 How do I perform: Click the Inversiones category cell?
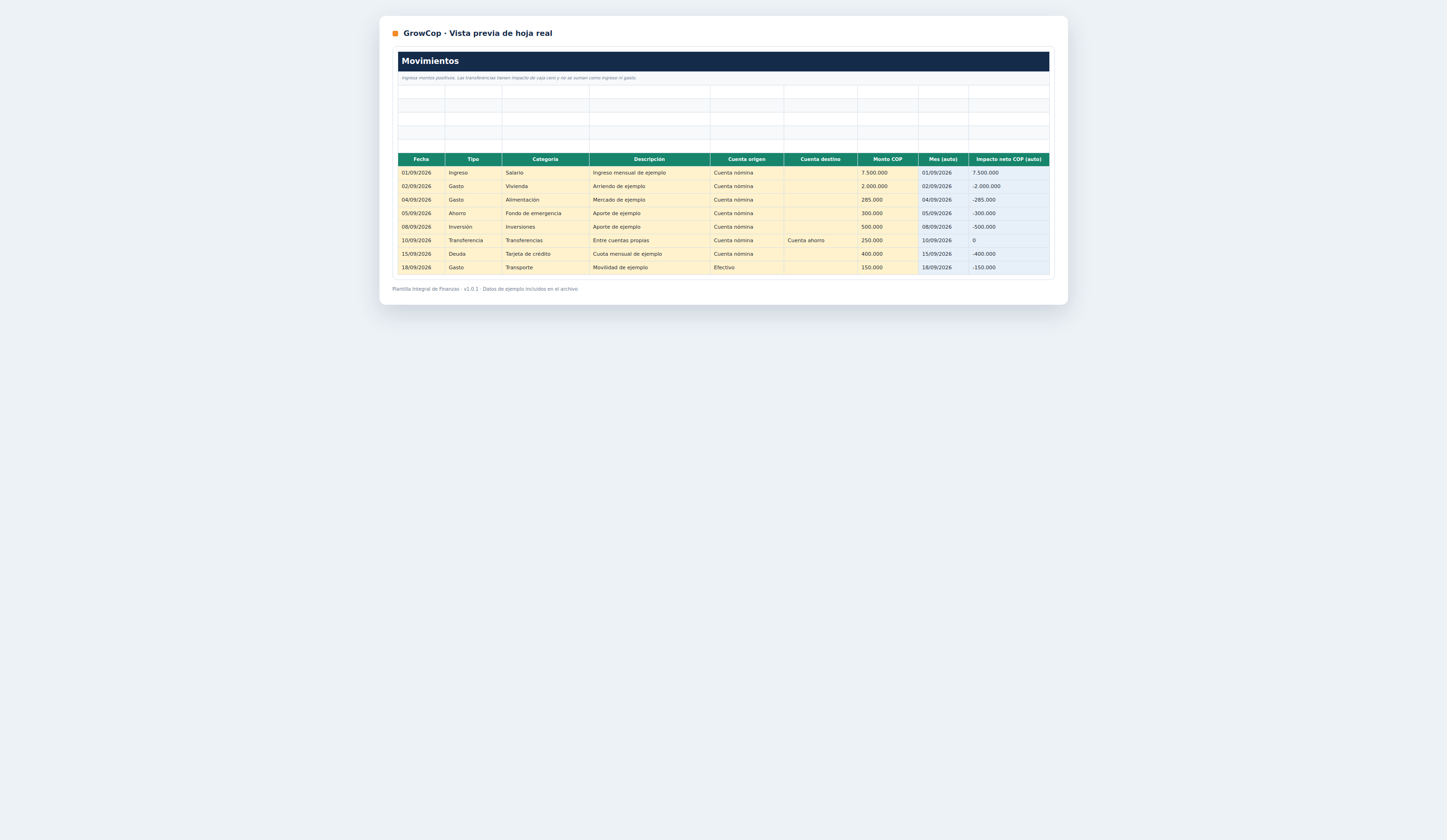pos(546,227)
